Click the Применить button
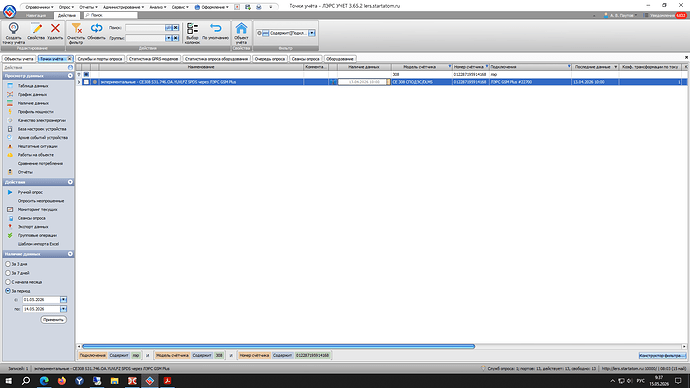Viewport: 690px width, 388px height. pos(53,320)
